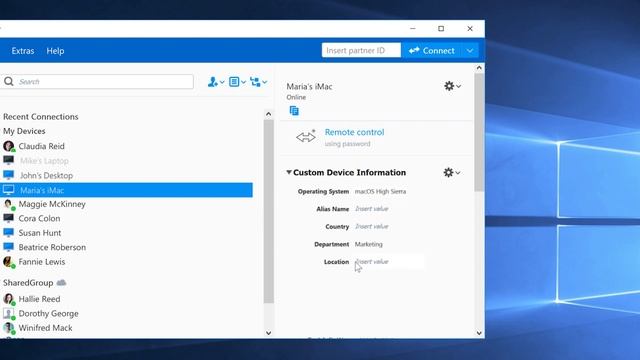640x360 pixels.
Task: Maximize the application window
Action: point(441,29)
